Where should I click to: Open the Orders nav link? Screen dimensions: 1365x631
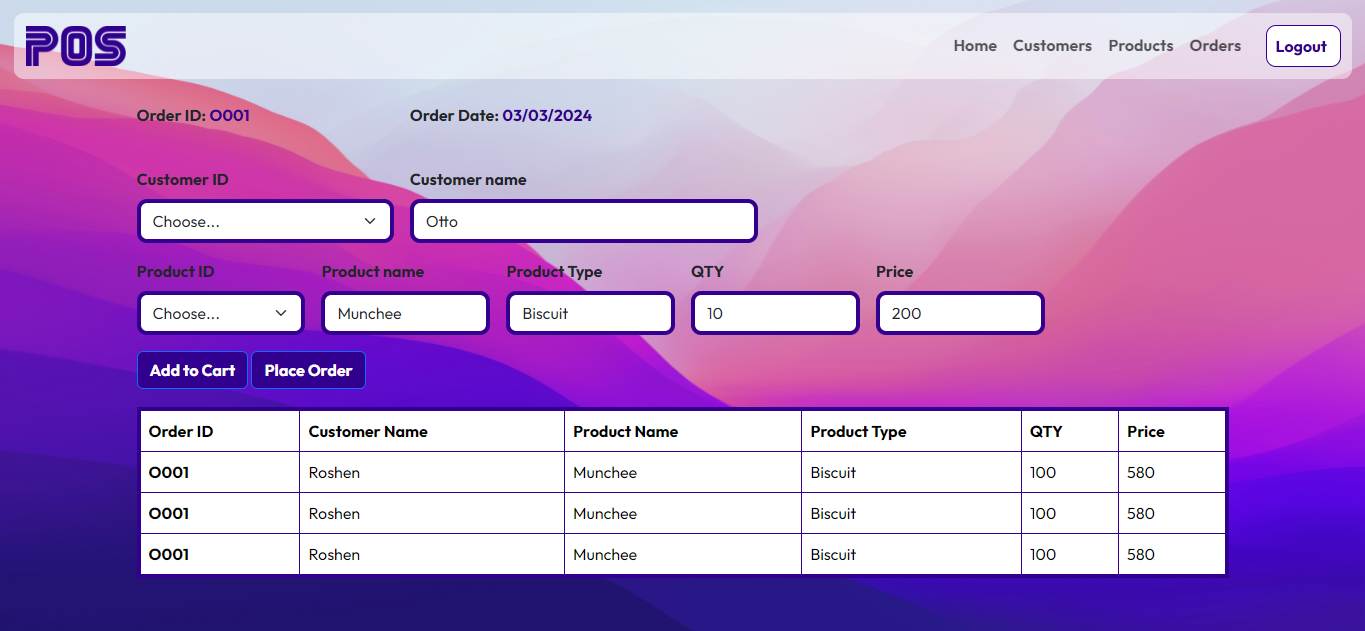coord(1215,46)
